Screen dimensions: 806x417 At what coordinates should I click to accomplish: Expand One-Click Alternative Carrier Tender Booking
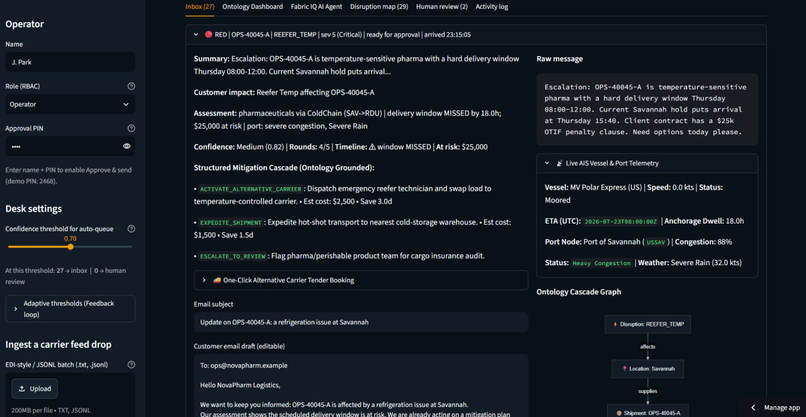pyautogui.click(x=361, y=280)
